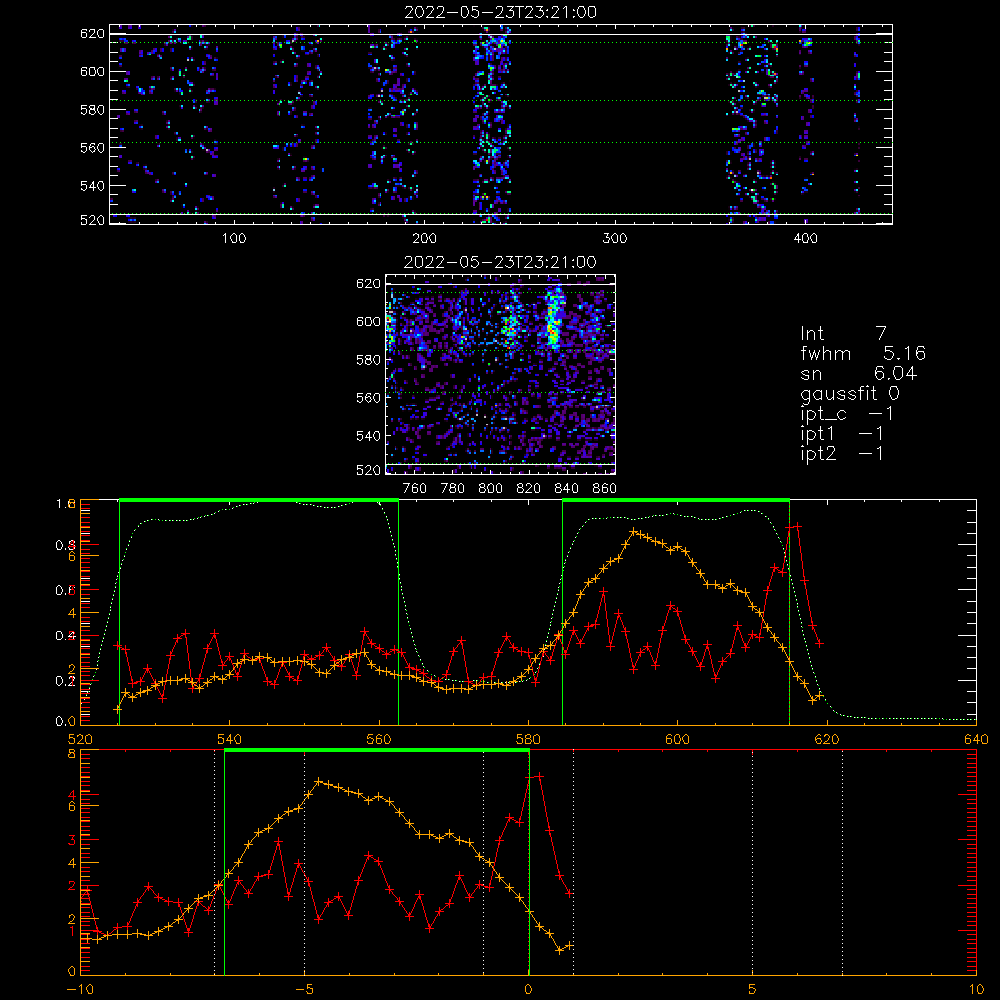Viewport: 1000px width, 1000px height.
Task: Click the middle image's 2022-05-23T23:21:00 title
Action: tap(501, 262)
